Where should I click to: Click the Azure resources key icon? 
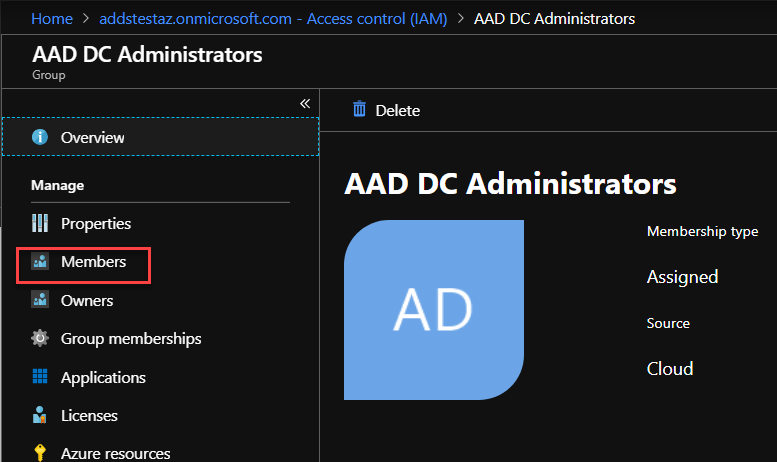point(40,453)
